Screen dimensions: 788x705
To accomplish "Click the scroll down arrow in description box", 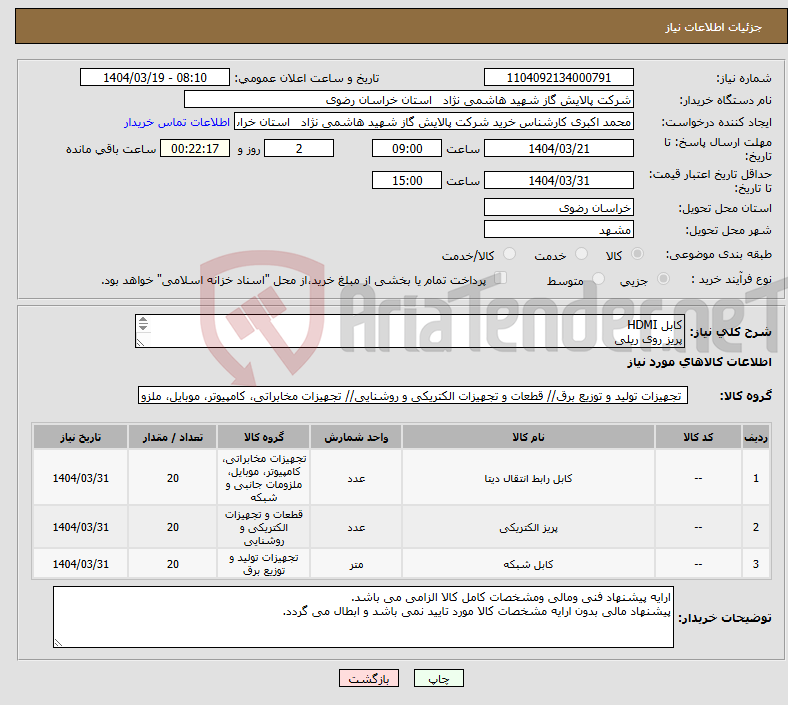I will [x=143, y=327].
